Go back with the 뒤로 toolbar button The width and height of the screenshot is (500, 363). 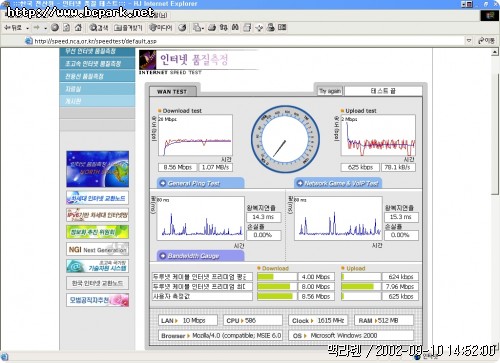tap(13, 28)
